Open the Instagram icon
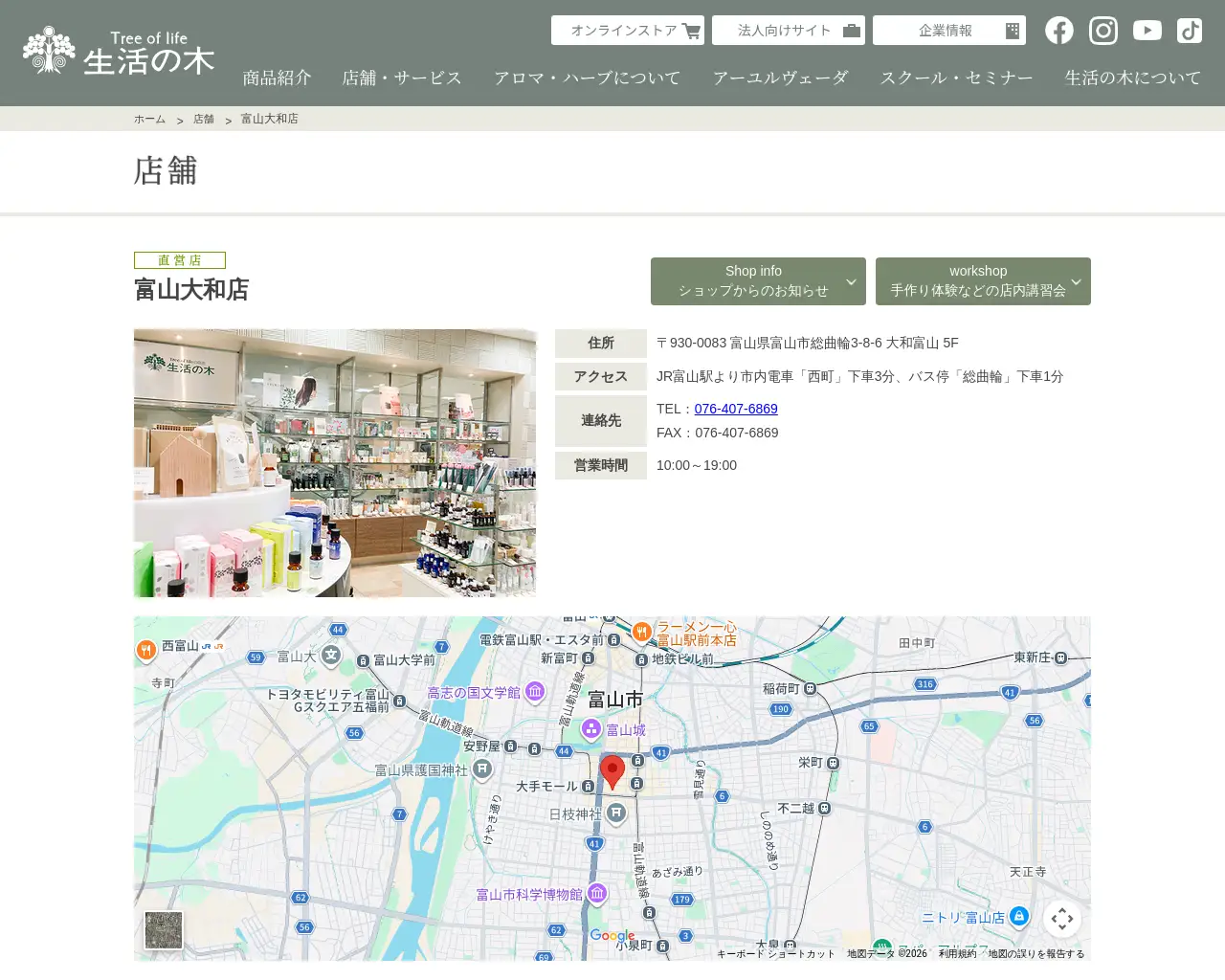This screenshot has height=980, width=1225. (1102, 30)
